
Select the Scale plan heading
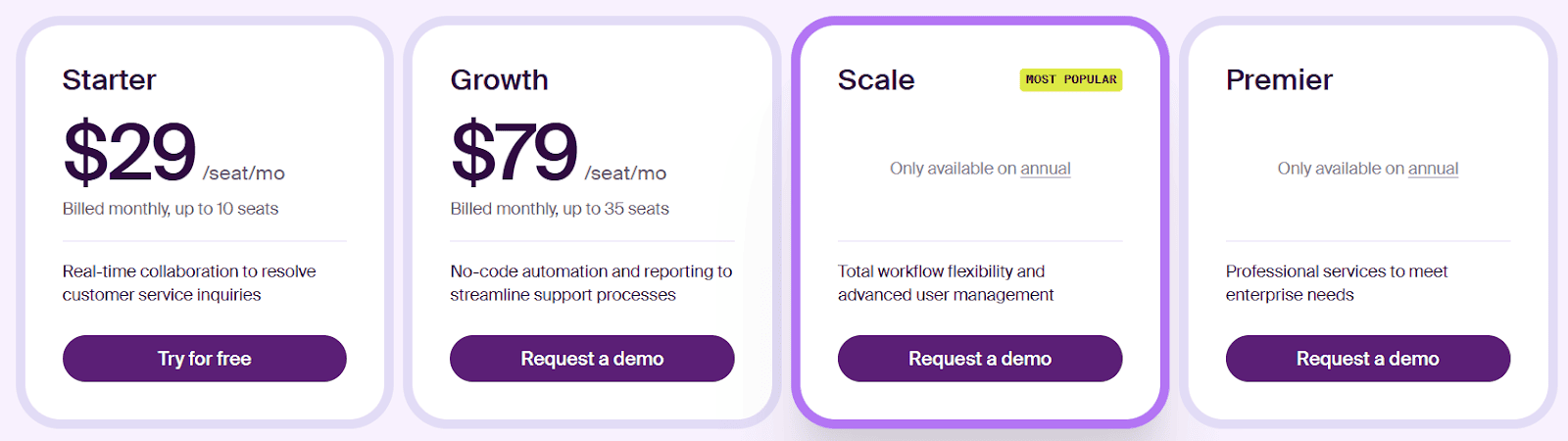coord(876,79)
